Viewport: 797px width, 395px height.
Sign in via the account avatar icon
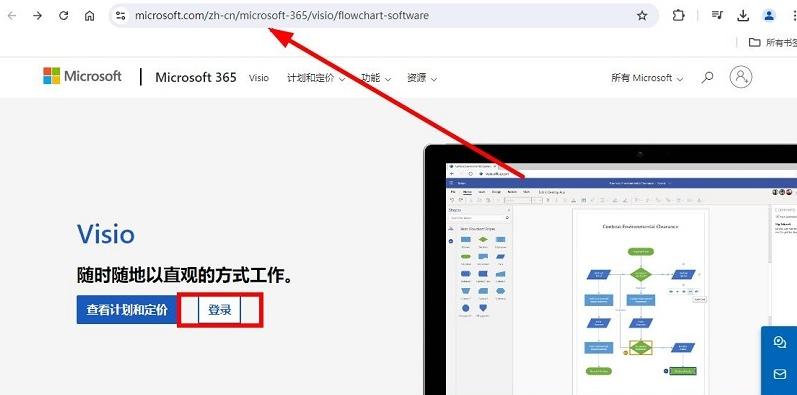point(741,77)
